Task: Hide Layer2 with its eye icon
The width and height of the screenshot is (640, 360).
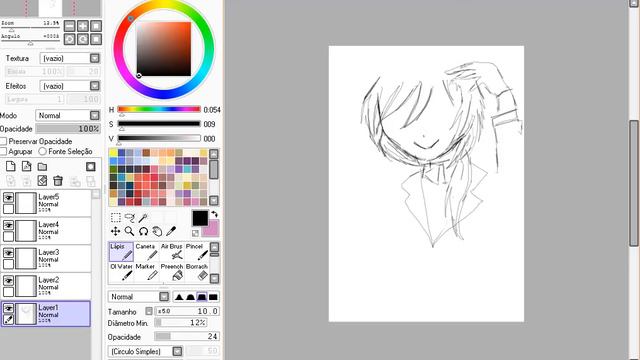Action: click(8, 281)
